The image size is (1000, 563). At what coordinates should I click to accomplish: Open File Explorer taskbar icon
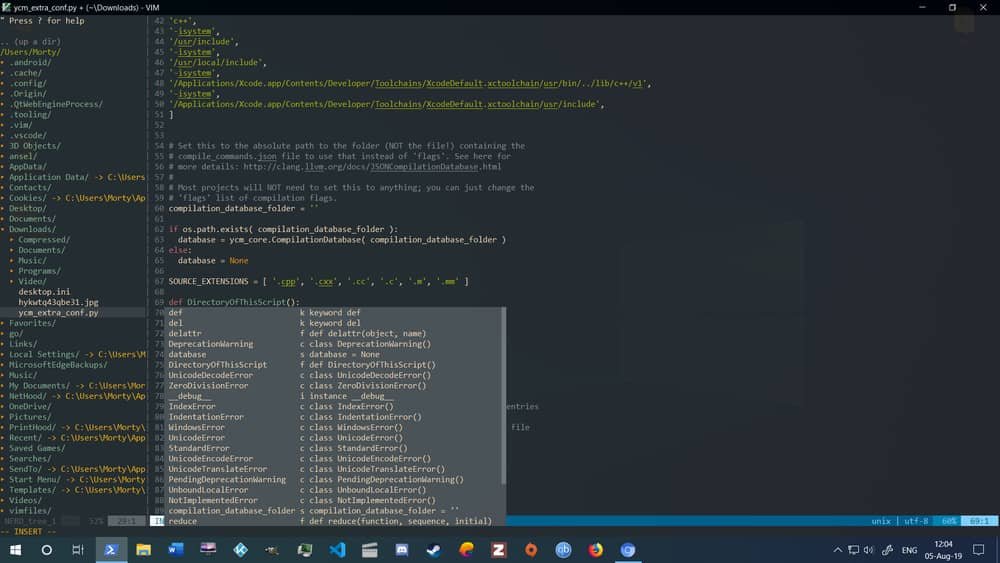pyautogui.click(x=143, y=550)
